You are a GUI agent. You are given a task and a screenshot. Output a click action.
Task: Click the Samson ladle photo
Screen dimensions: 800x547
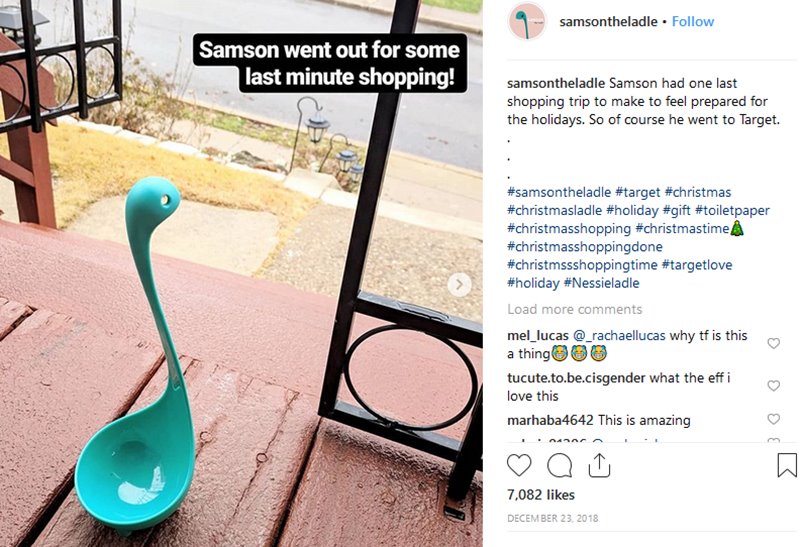(x=241, y=274)
